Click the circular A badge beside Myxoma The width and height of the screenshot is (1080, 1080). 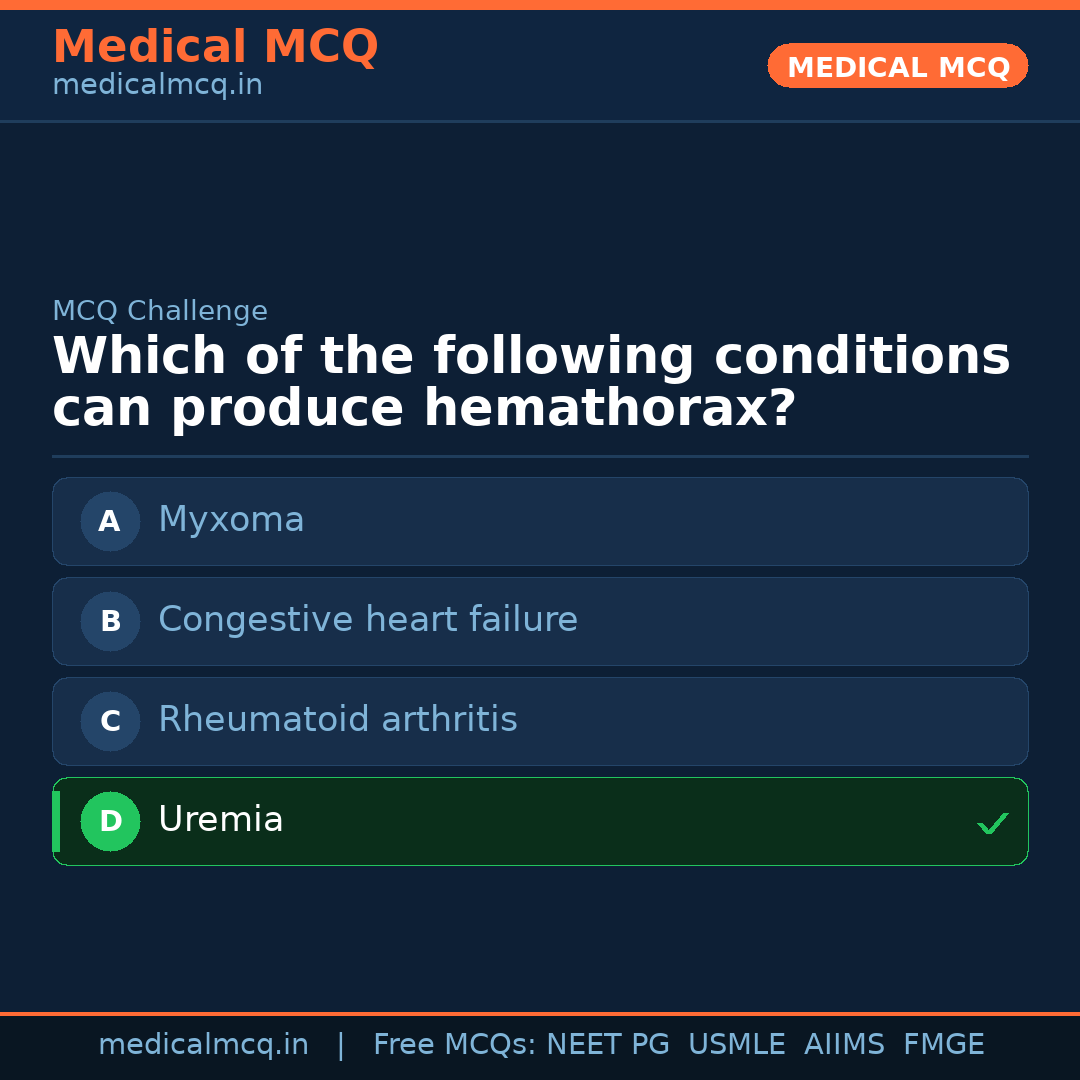point(110,521)
